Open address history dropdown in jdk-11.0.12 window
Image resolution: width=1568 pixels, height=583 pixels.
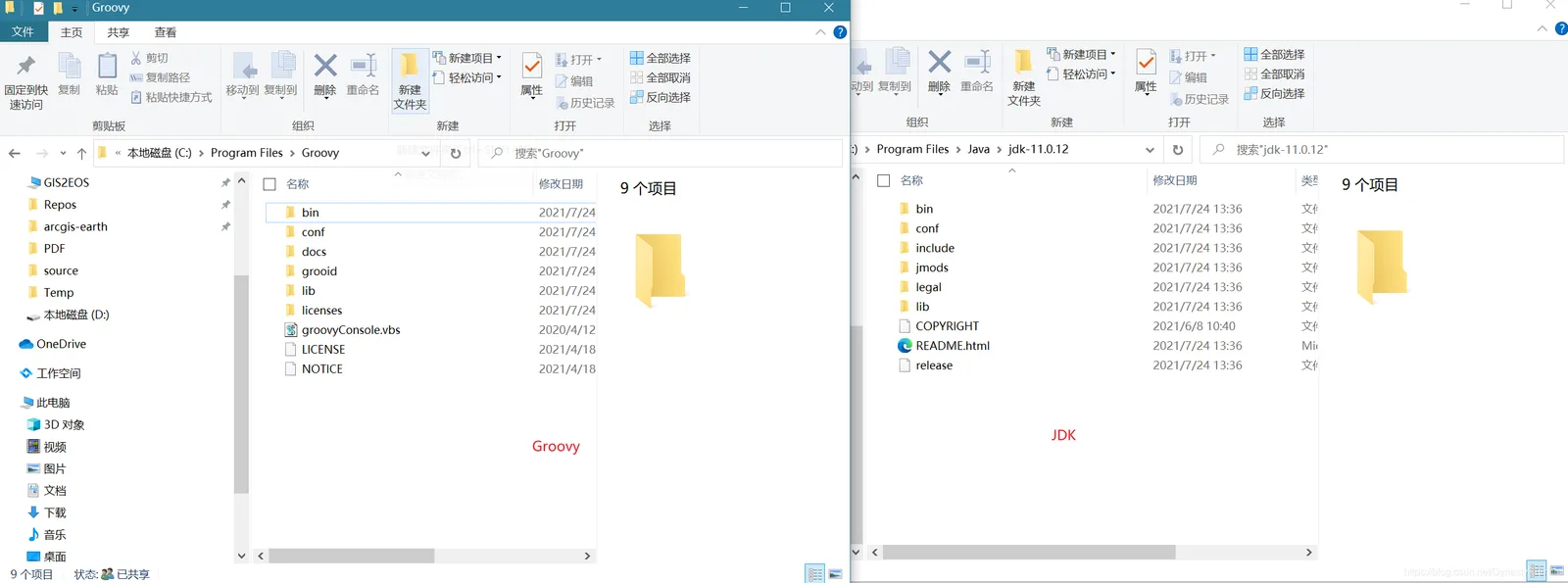pos(1150,150)
